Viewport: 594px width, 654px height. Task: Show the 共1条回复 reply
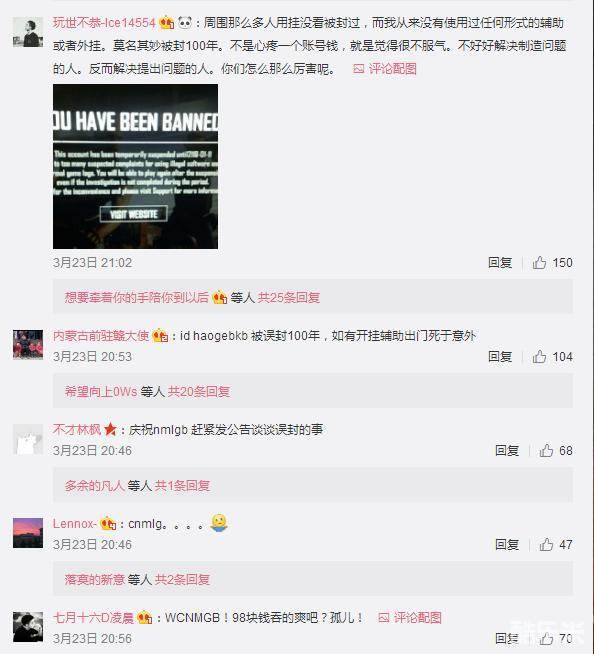point(182,485)
